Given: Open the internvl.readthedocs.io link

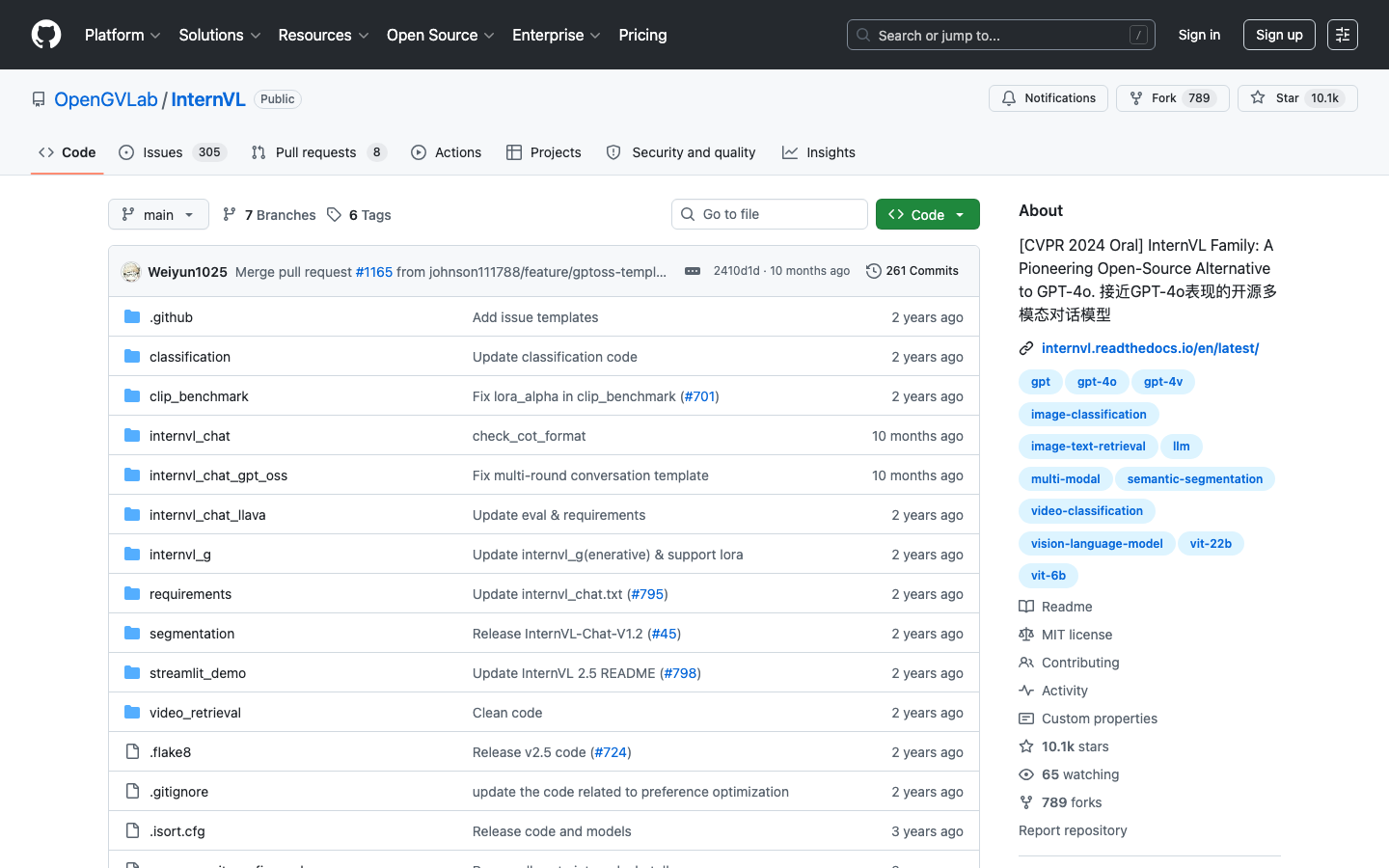Looking at the screenshot, I should click(1150, 348).
